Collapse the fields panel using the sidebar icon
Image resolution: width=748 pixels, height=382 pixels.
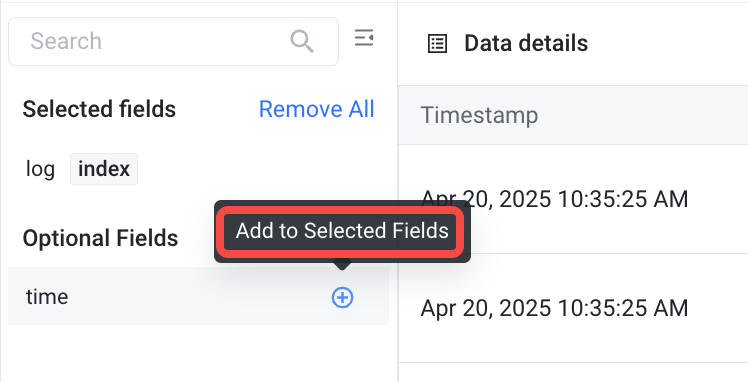pos(364,38)
